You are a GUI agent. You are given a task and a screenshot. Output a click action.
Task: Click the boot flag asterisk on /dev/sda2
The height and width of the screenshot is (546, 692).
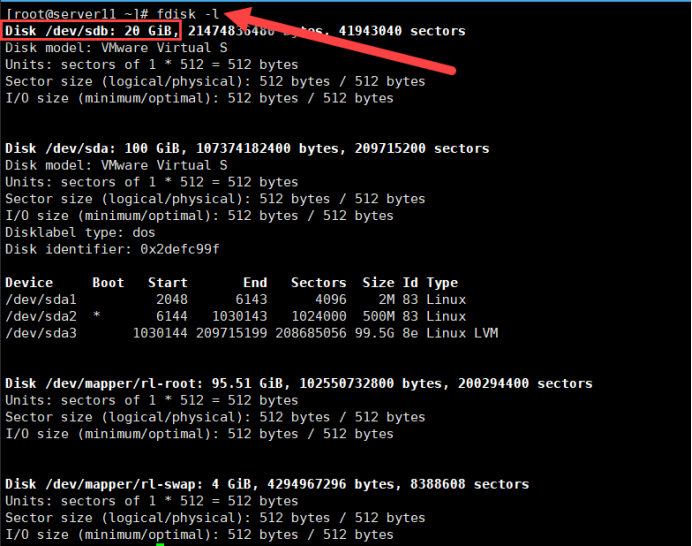[x=97, y=317]
